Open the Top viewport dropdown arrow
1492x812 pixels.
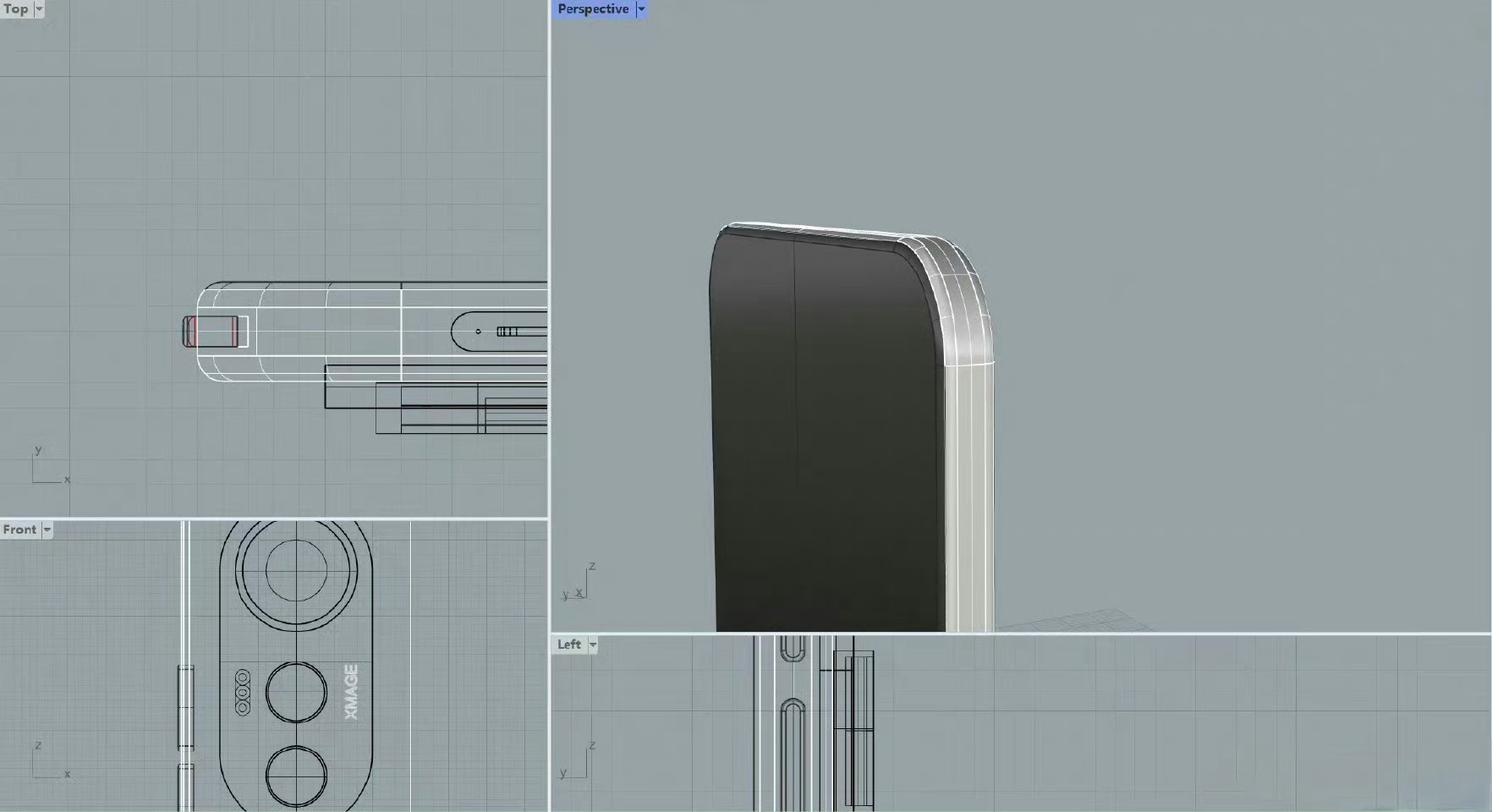39,9
